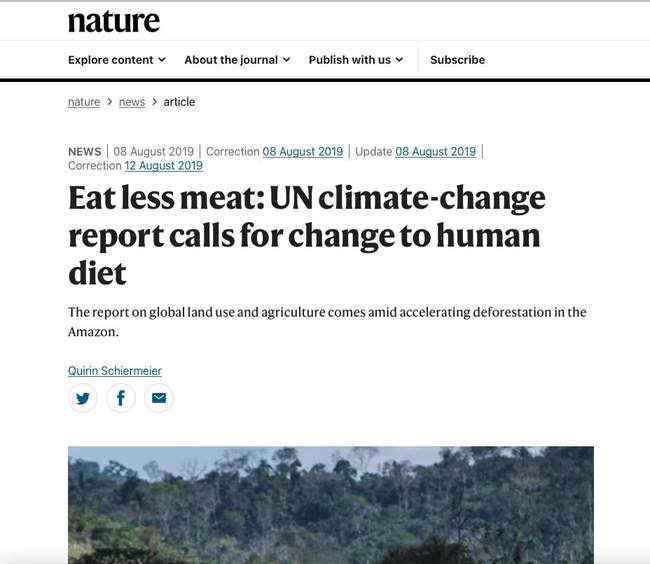Click the Nature logo
Screen dimensions: 650x564
click(113, 21)
